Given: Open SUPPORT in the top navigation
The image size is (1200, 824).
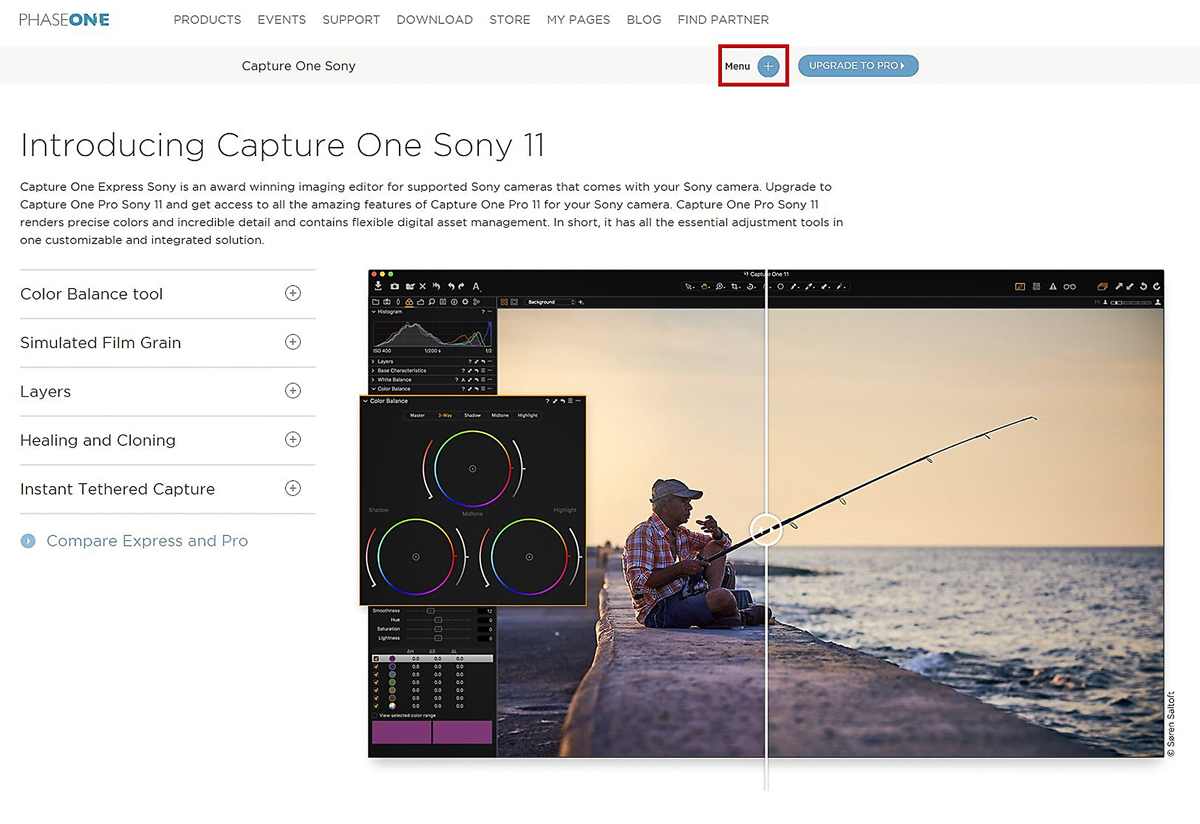Looking at the screenshot, I should coord(351,19).
